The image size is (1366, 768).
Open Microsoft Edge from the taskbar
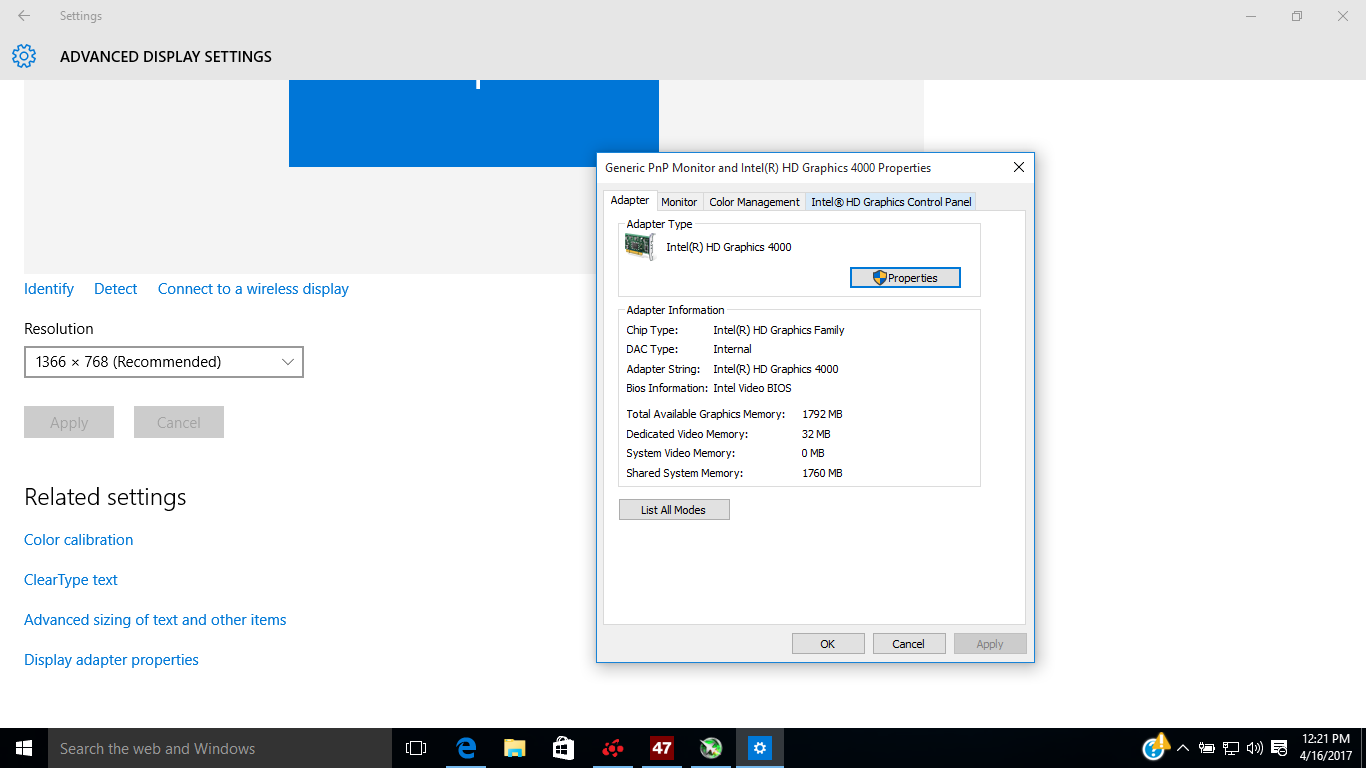[x=465, y=747]
